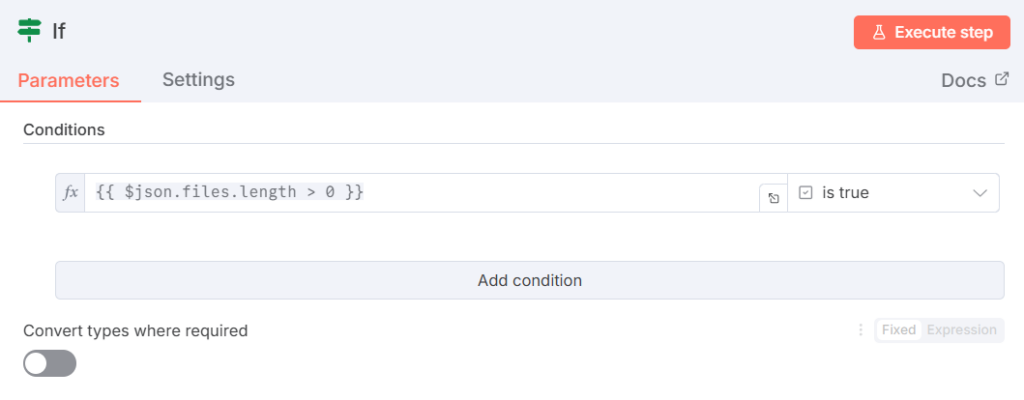Click the flask icon on Execute step
The width and height of the screenshot is (1024, 400).
[879, 32]
